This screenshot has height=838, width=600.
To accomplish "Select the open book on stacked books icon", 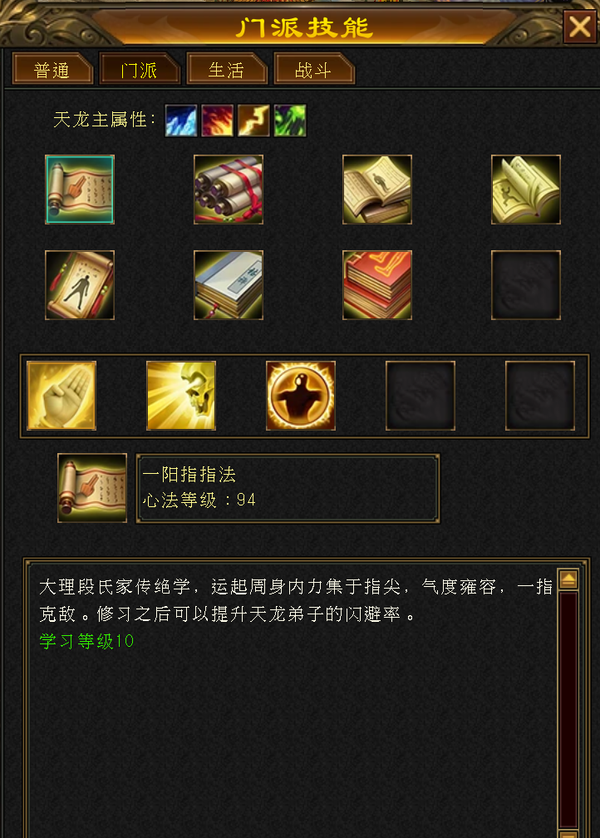I will (377, 190).
